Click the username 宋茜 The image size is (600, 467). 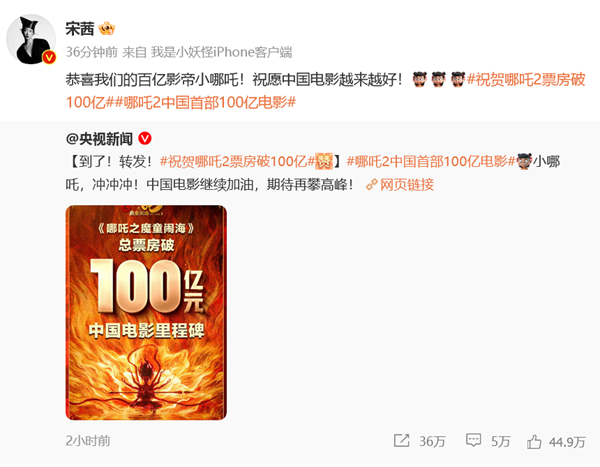click(x=80, y=29)
